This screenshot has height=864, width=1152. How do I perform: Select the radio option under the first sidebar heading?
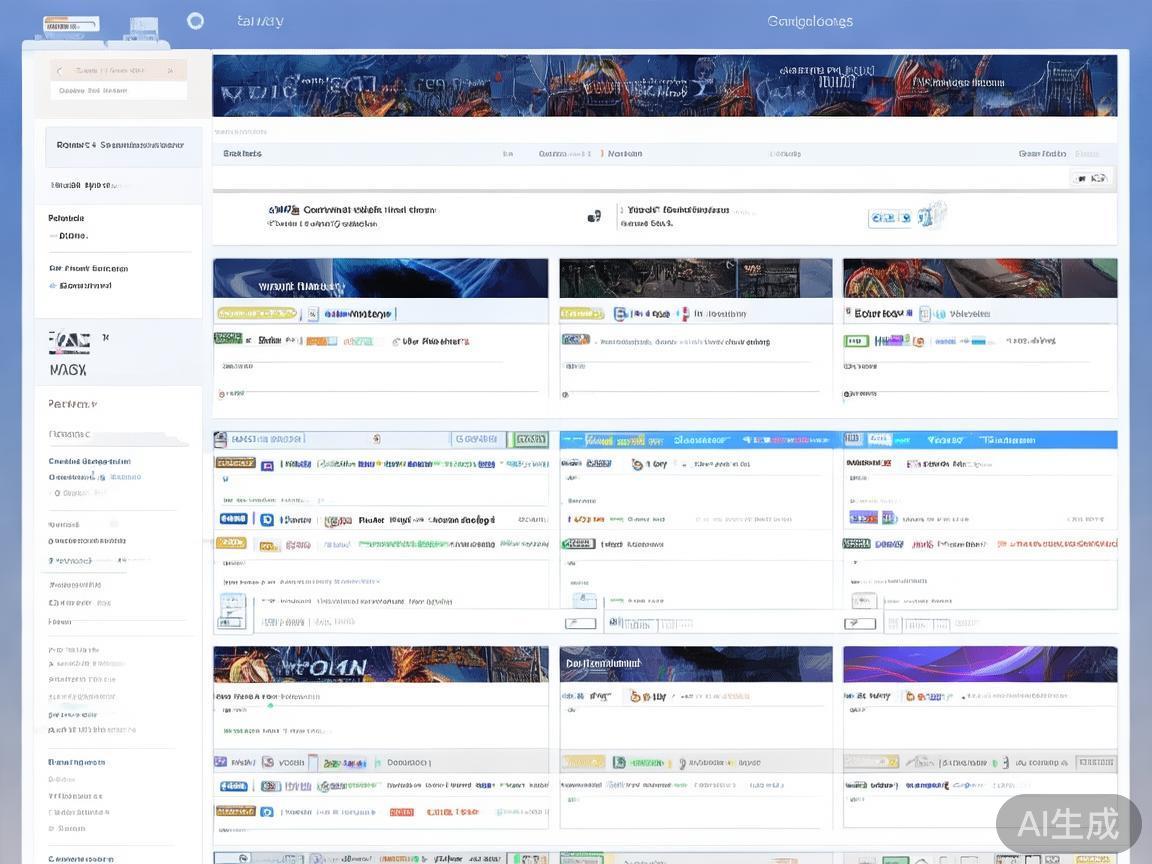pyautogui.click(x=53, y=236)
